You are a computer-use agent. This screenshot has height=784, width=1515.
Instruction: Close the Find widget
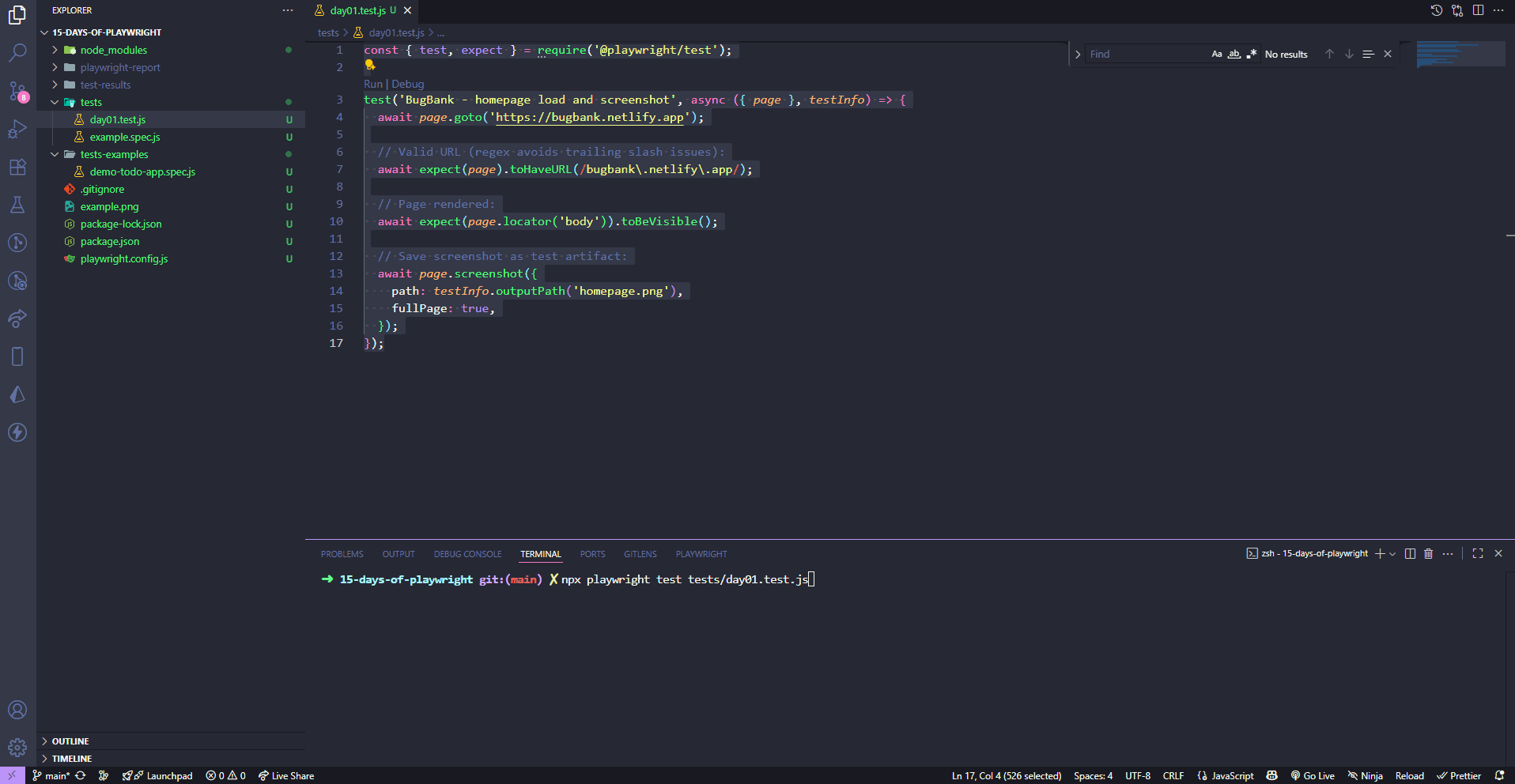[x=1388, y=54]
